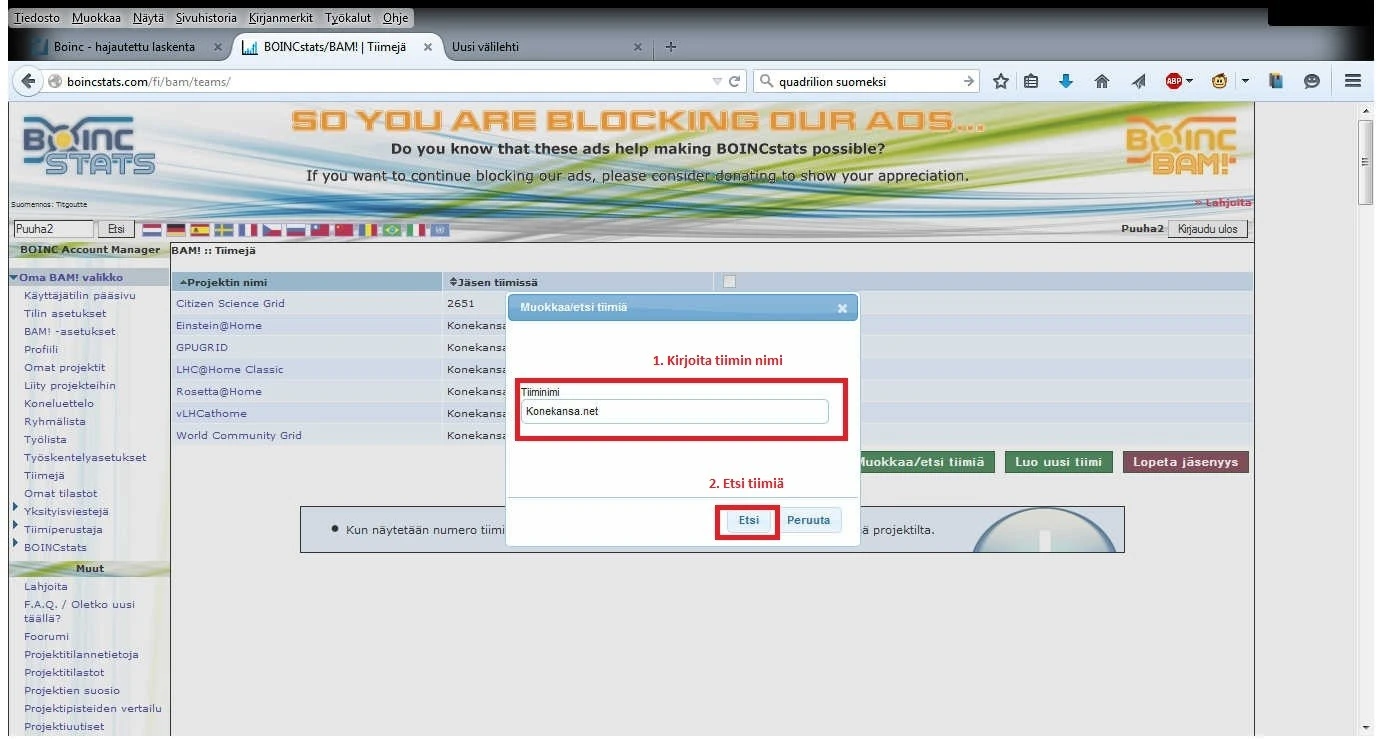Click the Lopeta jäsenyys button
The image size is (1382, 744).
[1185, 462]
